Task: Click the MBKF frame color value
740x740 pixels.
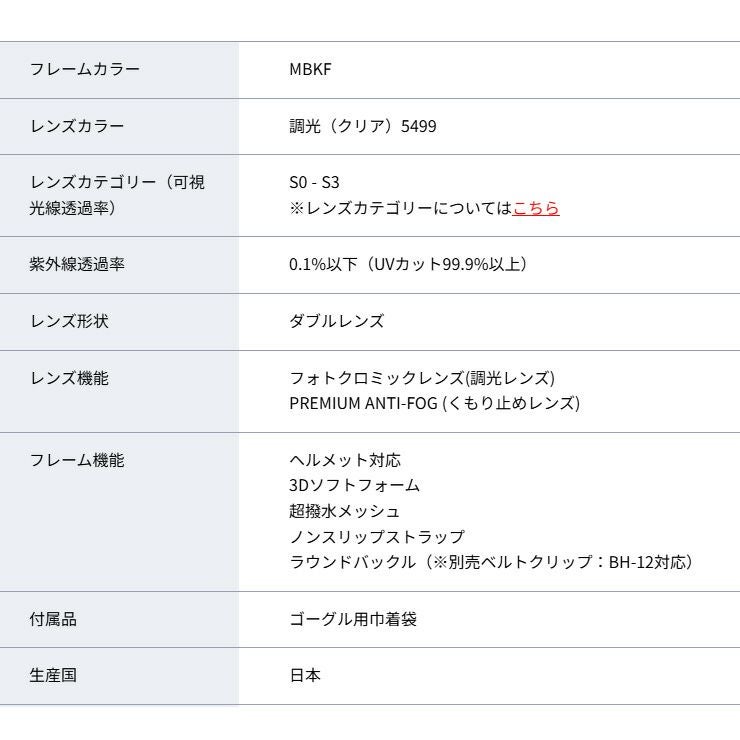Action: tap(310, 70)
